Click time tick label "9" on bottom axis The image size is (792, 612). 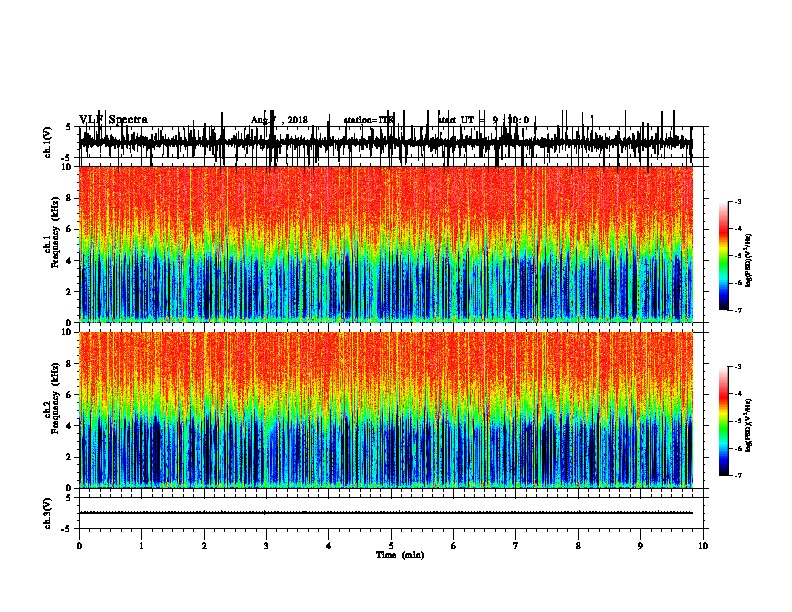pyautogui.click(x=640, y=546)
